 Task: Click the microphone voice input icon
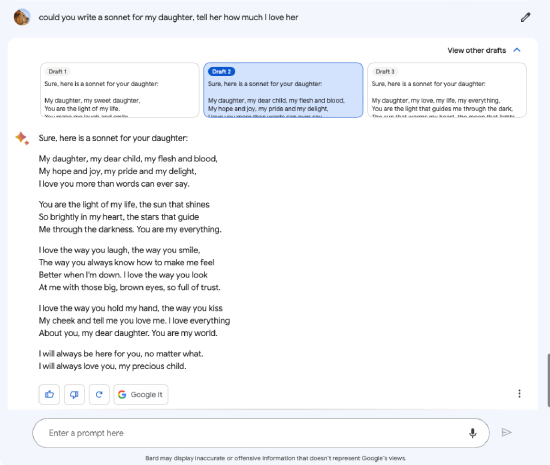click(x=472, y=433)
